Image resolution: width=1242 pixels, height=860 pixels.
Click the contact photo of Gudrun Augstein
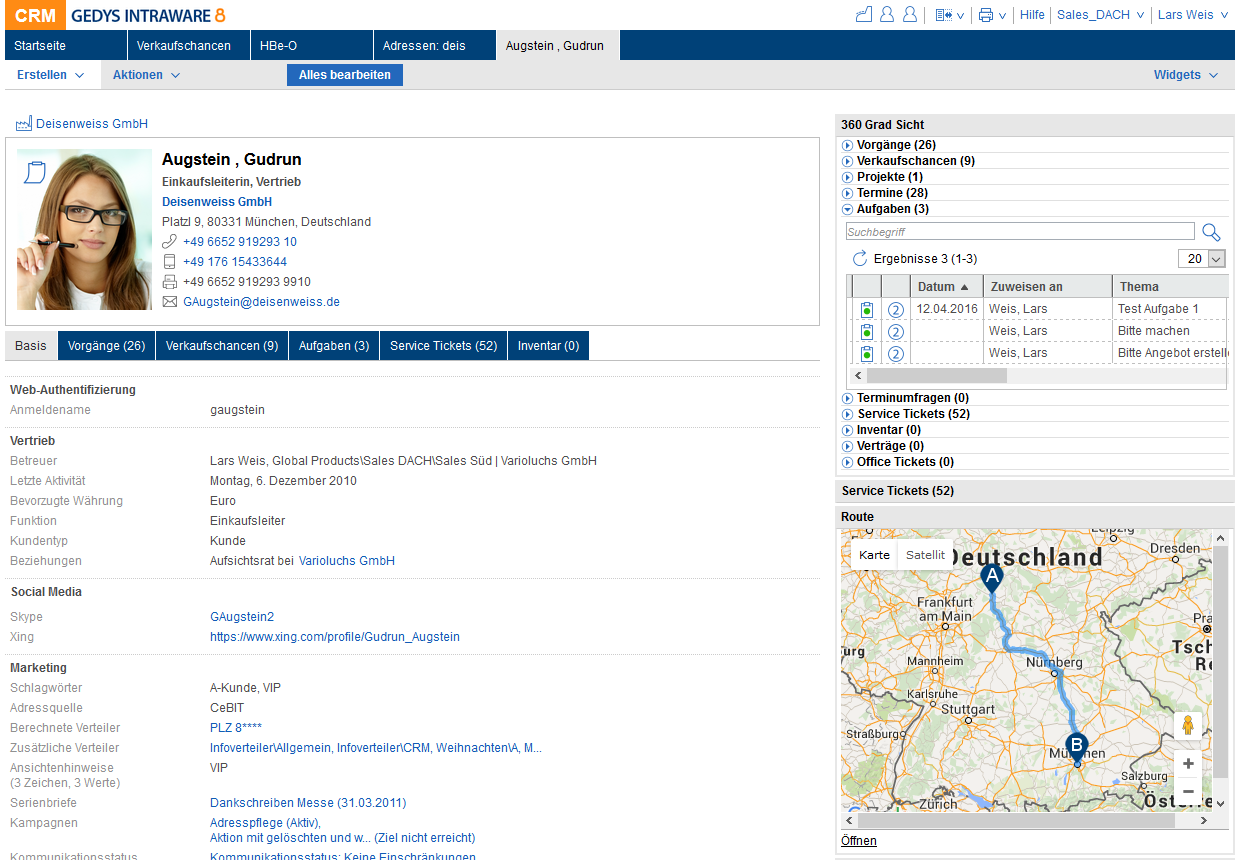coord(84,230)
